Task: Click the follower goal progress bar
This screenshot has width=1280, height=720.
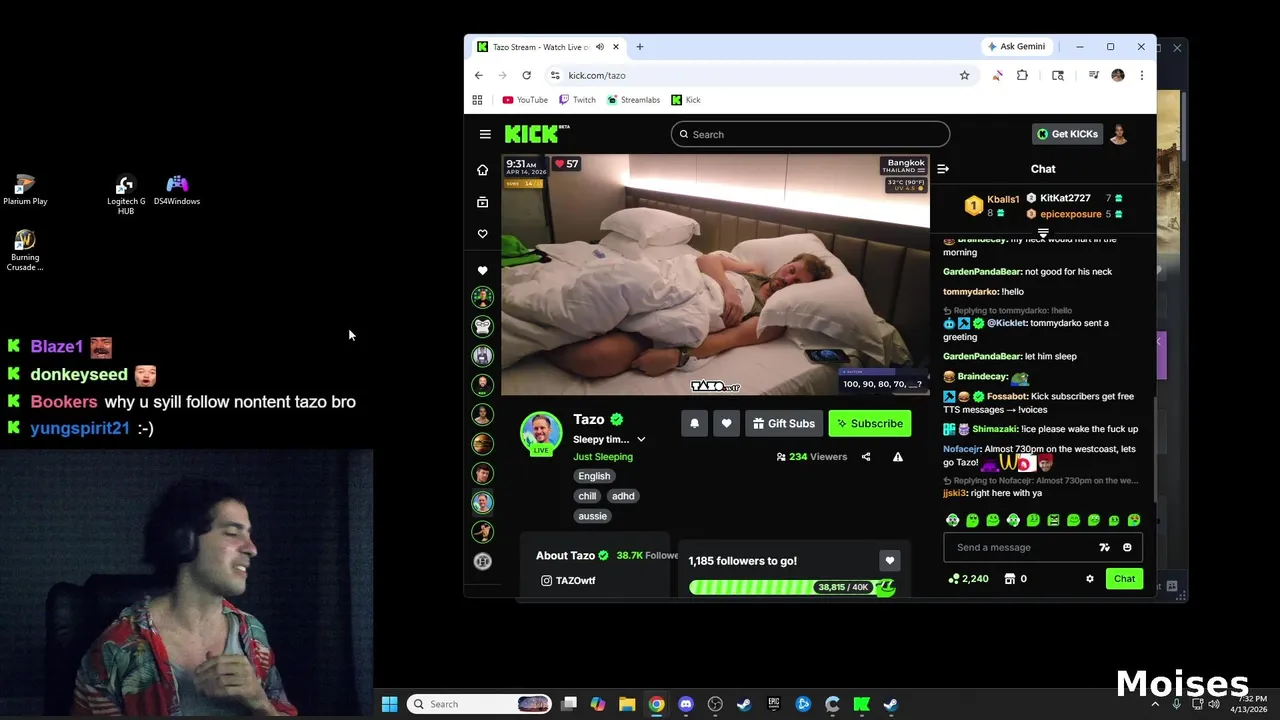Action: click(791, 587)
